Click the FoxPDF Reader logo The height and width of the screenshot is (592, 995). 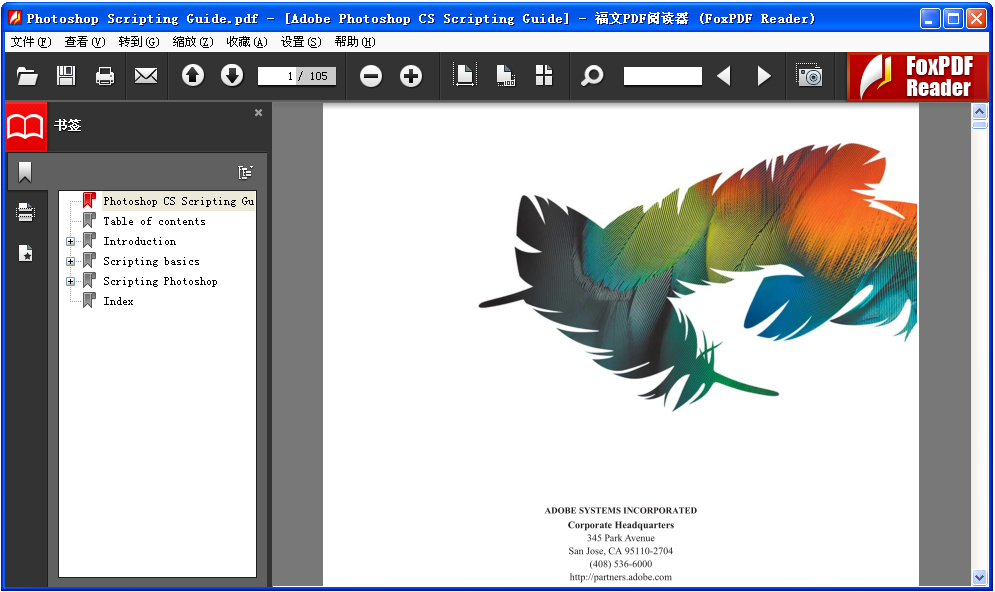coord(918,77)
